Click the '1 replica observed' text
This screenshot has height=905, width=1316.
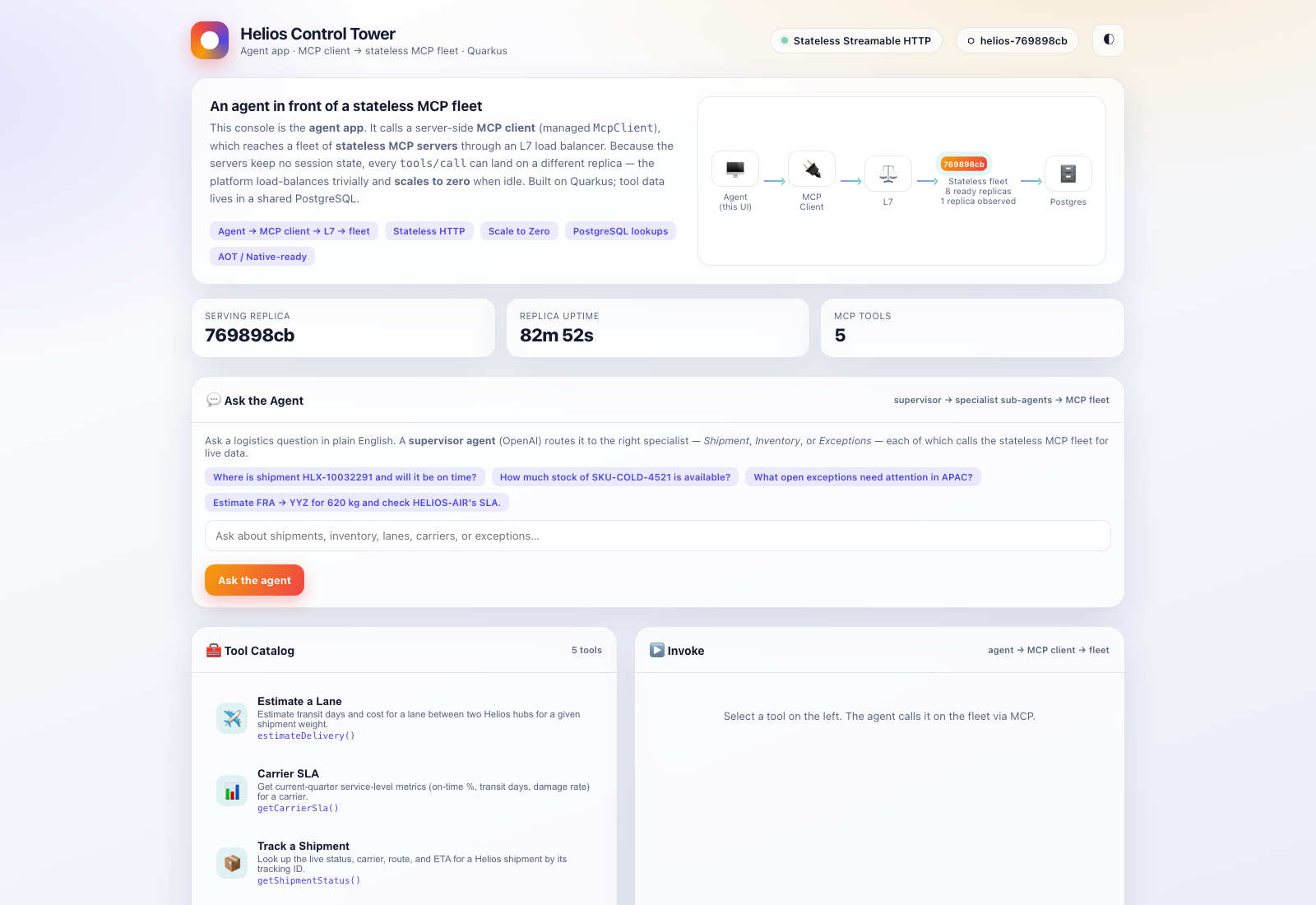click(x=978, y=201)
